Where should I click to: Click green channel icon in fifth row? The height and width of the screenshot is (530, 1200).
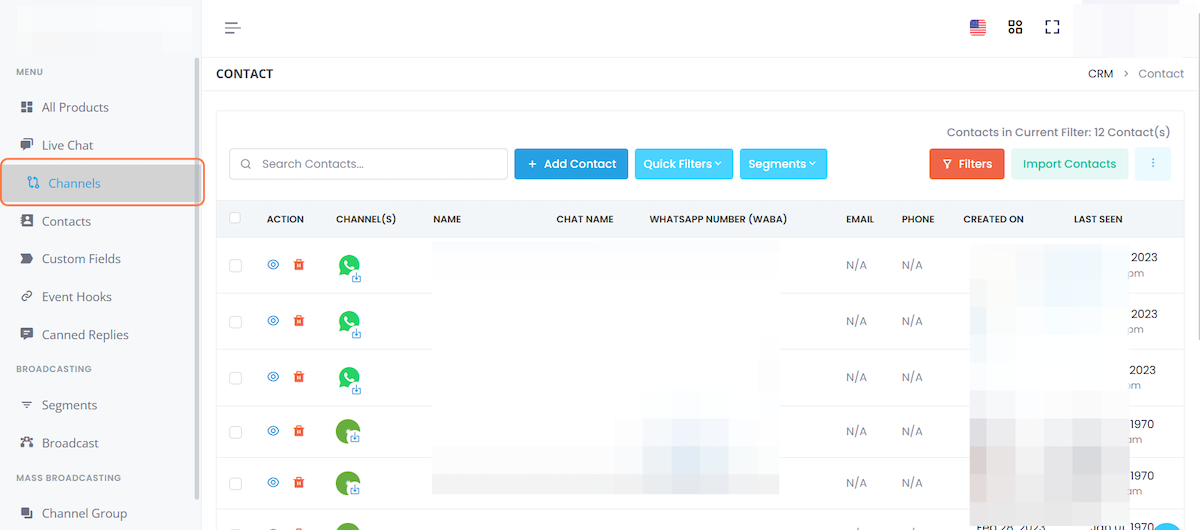[x=348, y=484]
